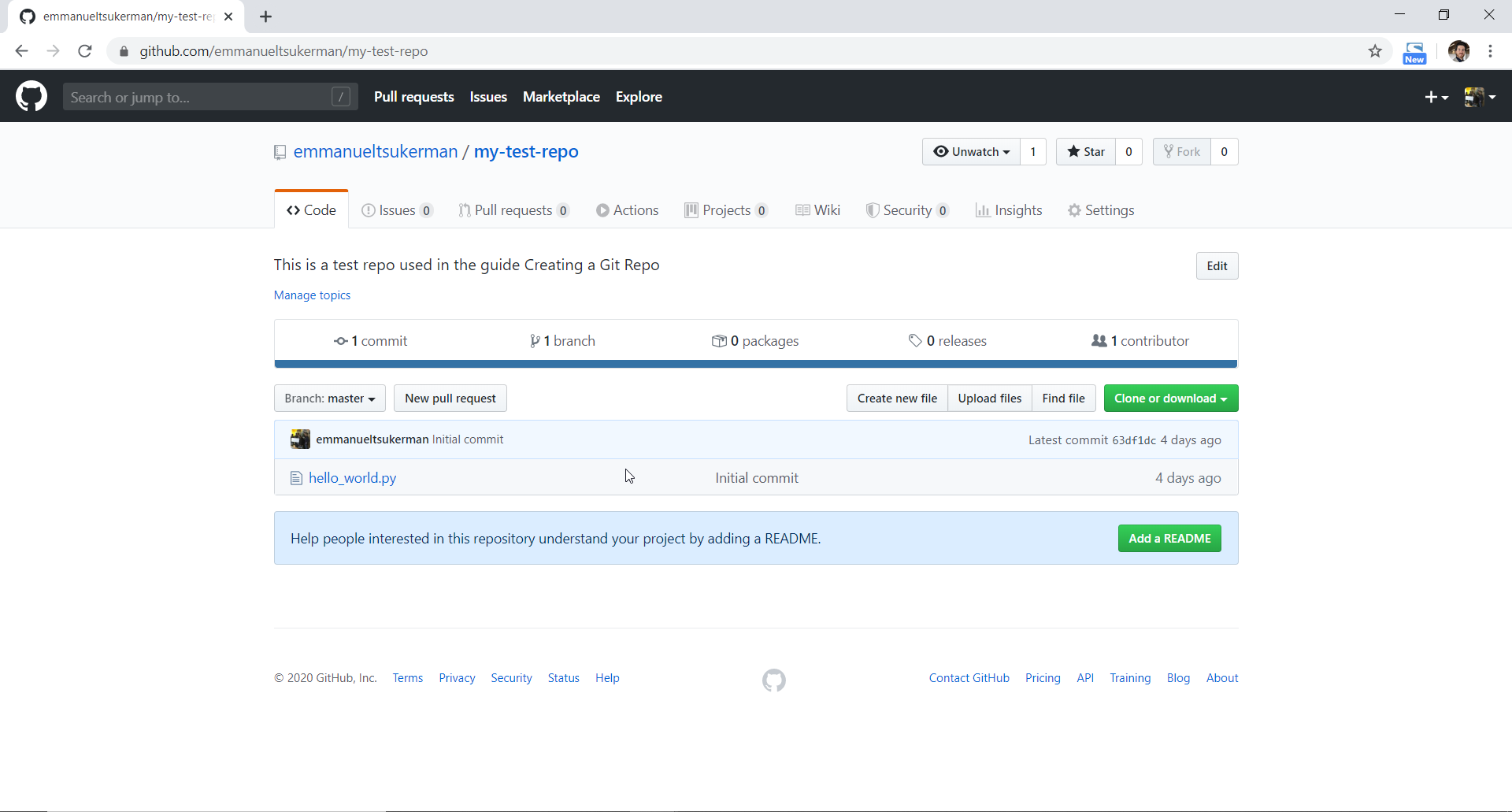Open the repository Pull requests tab
Viewport: 1512px width, 812px height.
point(514,210)
